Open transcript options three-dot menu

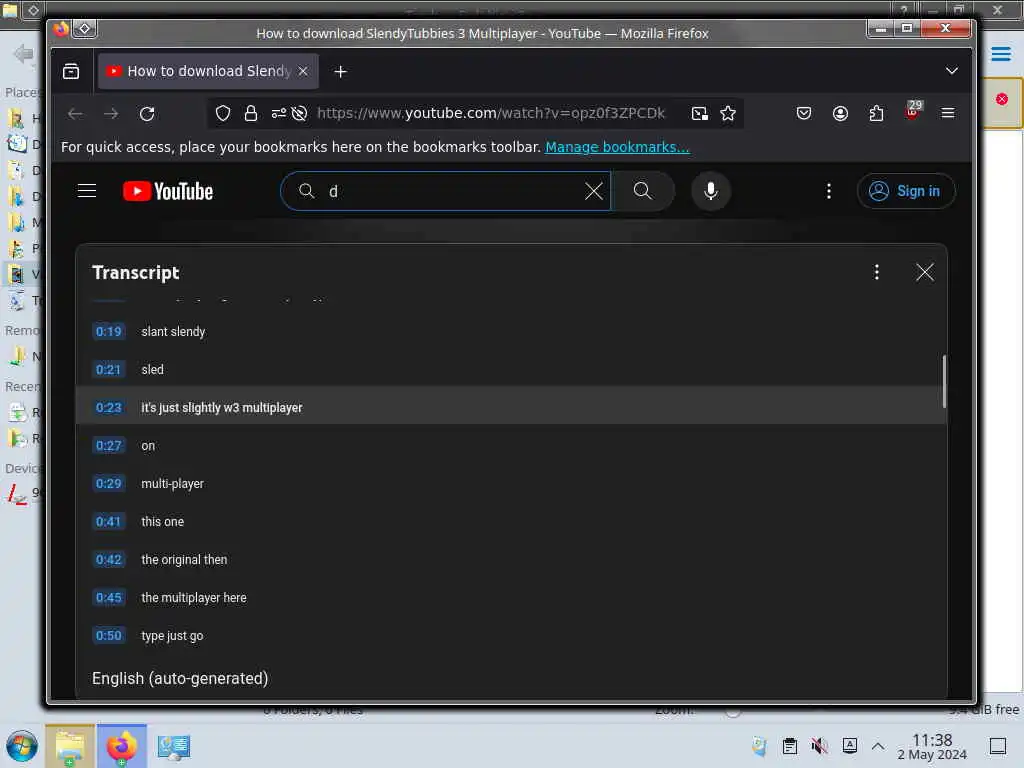pos(876,272)
